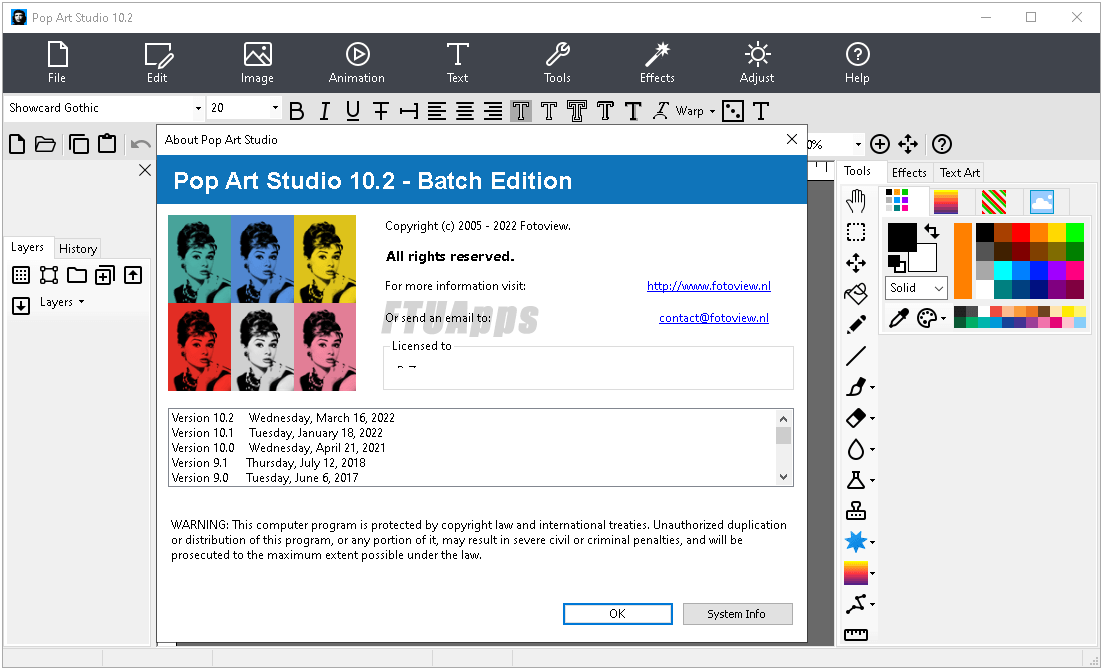Choose the Ruler measure tool

pos(855,634)
